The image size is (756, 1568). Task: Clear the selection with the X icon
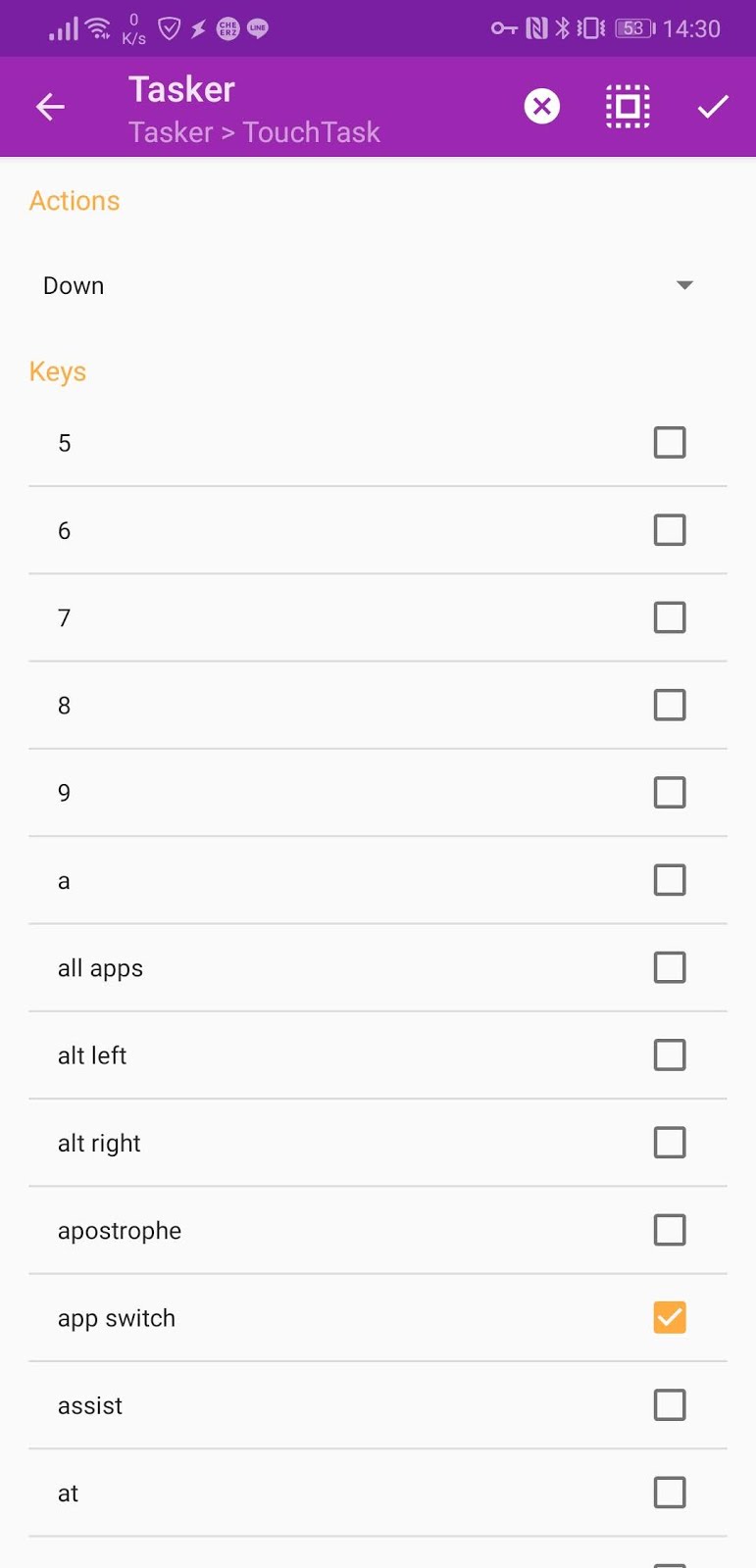(542, 106)
